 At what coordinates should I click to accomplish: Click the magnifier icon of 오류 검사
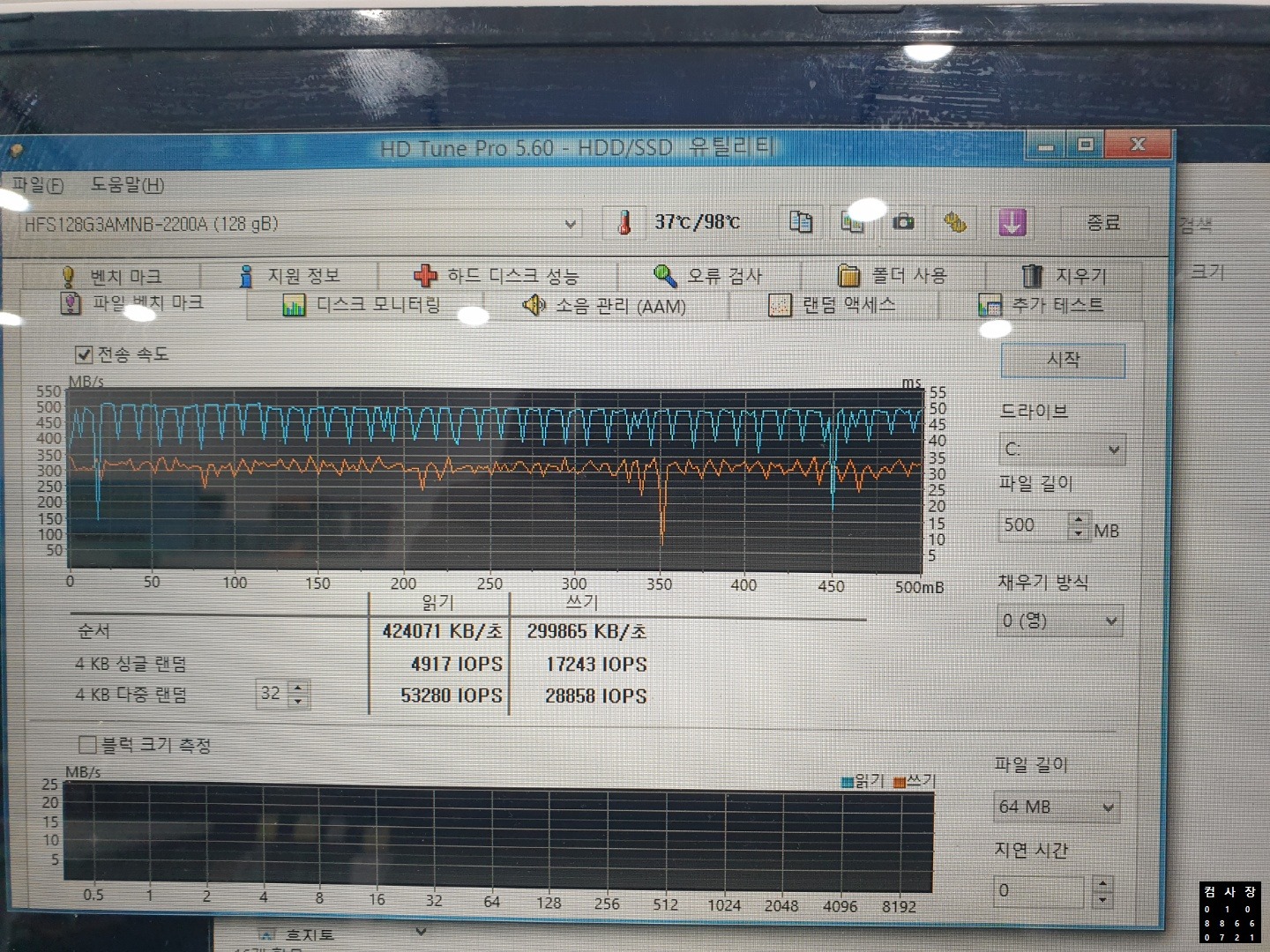click(x=665, y=276)
